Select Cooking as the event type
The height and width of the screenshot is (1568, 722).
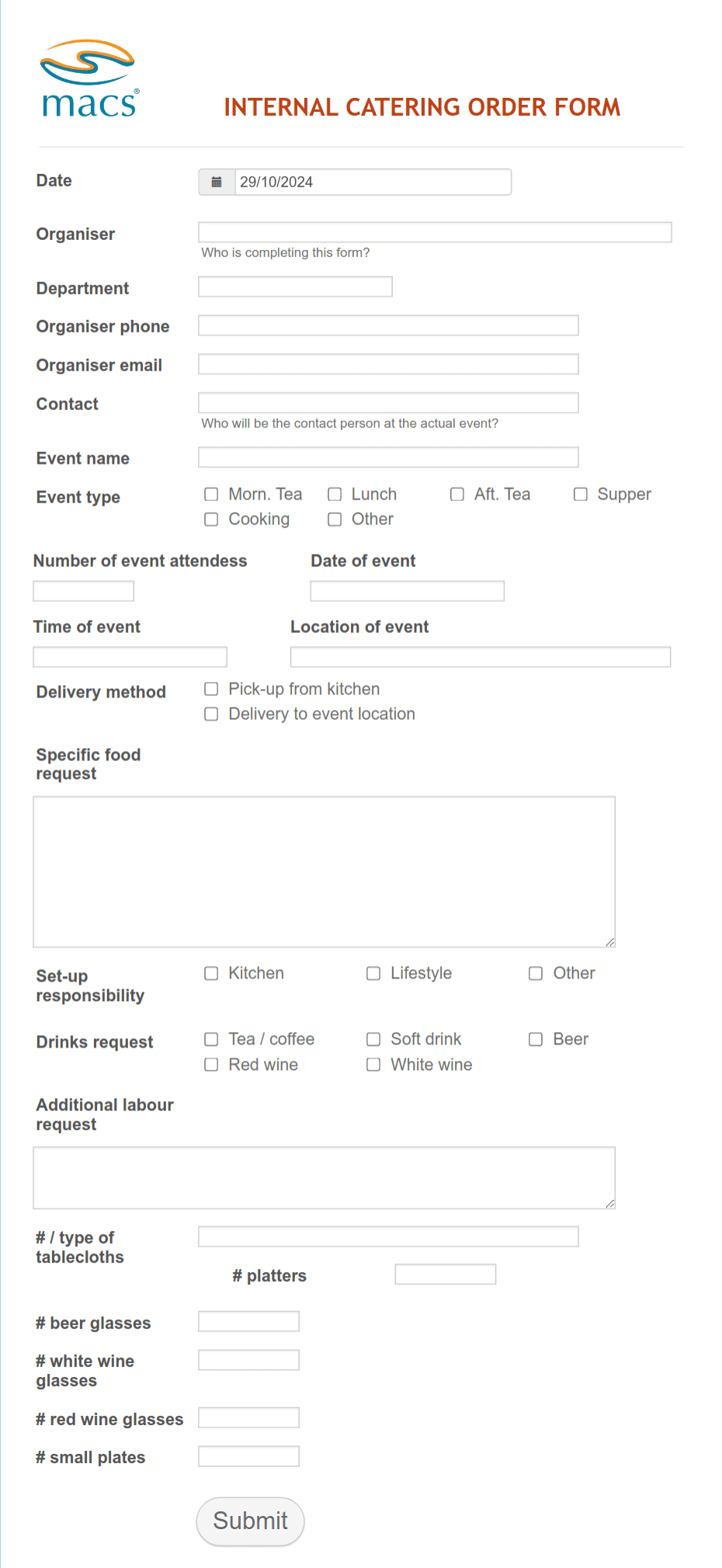pyautogui.click(x=210, y=519)
